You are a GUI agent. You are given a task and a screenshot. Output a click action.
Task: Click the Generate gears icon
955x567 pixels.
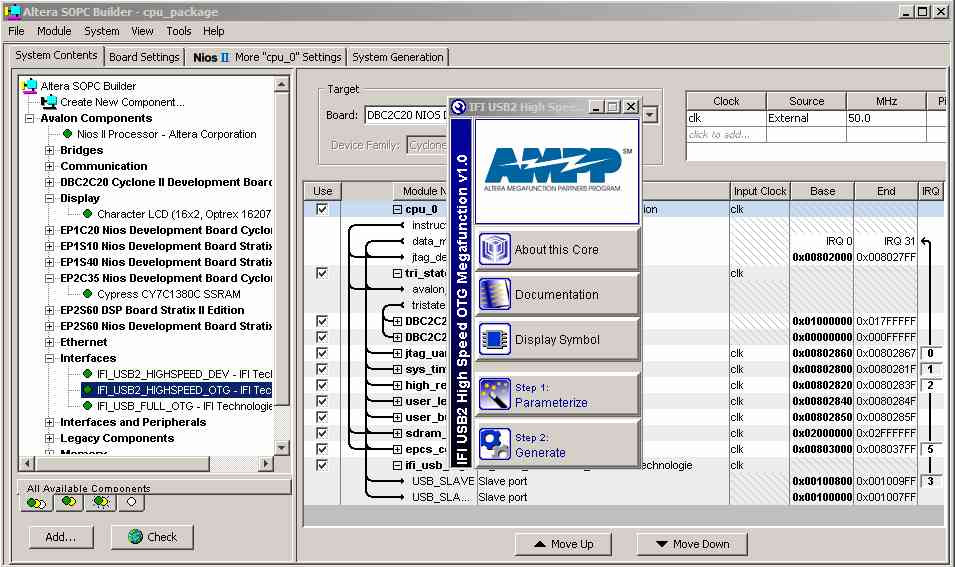[x=494, y=445]
